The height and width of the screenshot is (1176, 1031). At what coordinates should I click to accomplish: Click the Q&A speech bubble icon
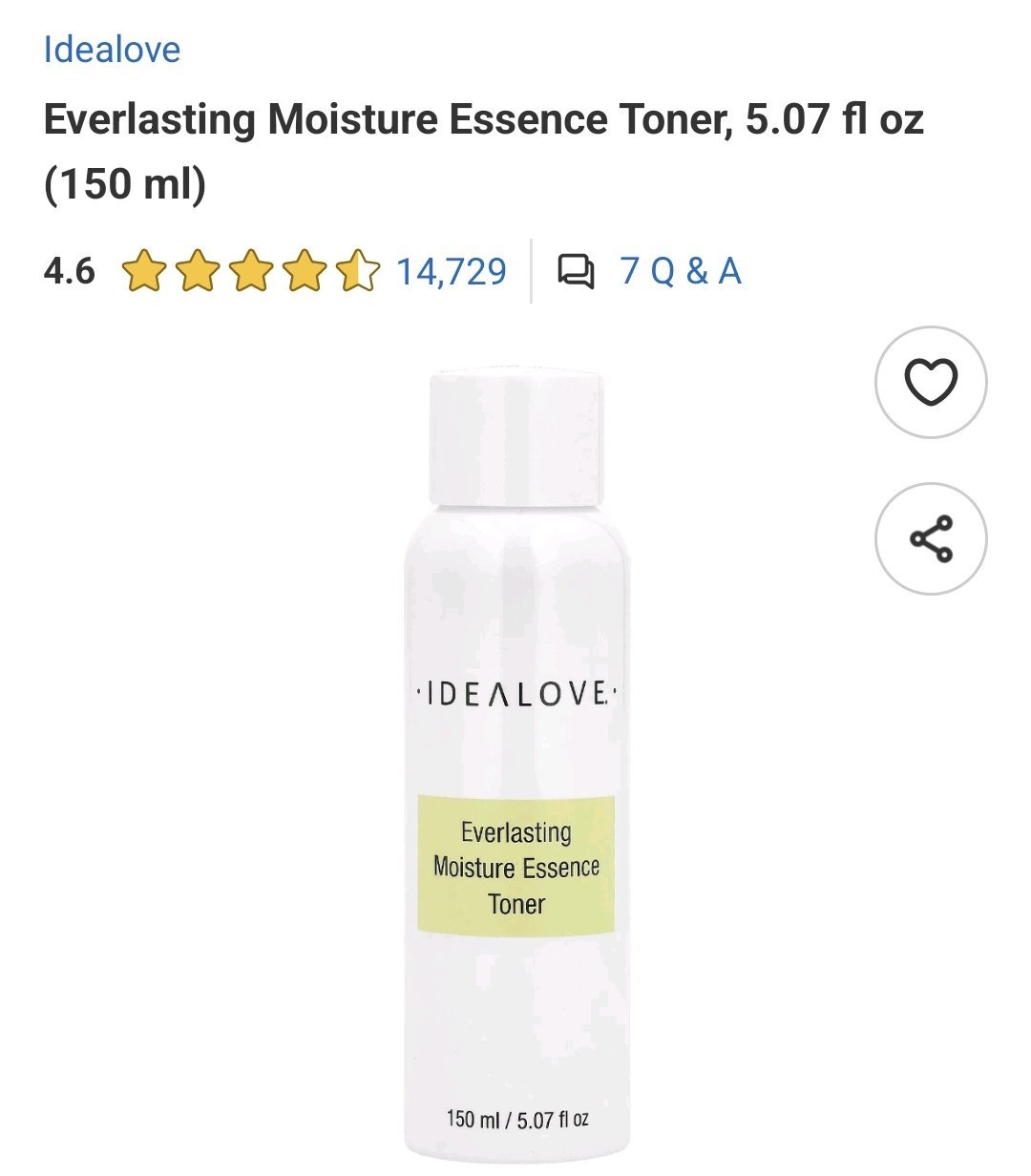coord(576,271)
